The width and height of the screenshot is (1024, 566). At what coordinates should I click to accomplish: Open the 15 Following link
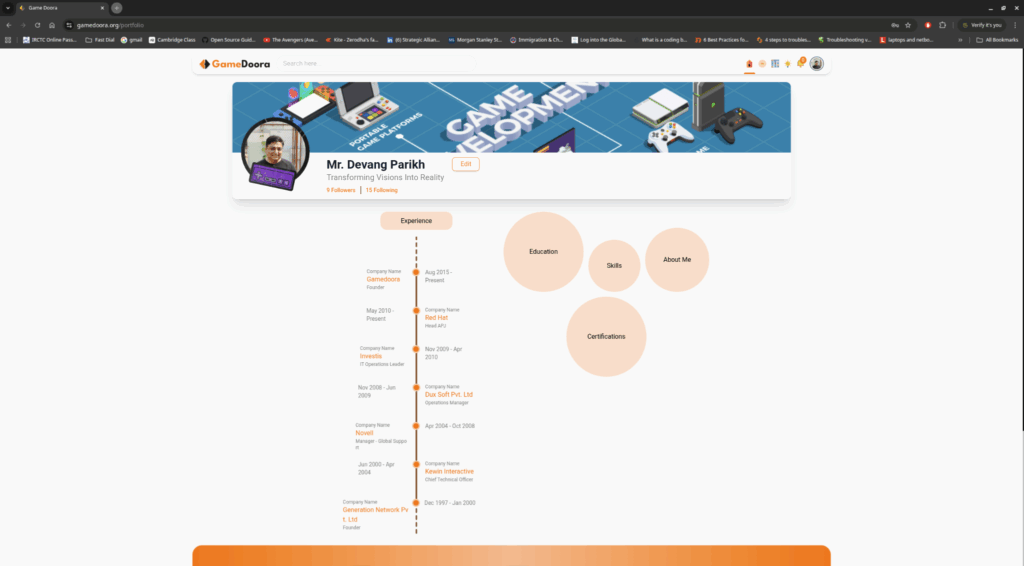coord(381,190)
